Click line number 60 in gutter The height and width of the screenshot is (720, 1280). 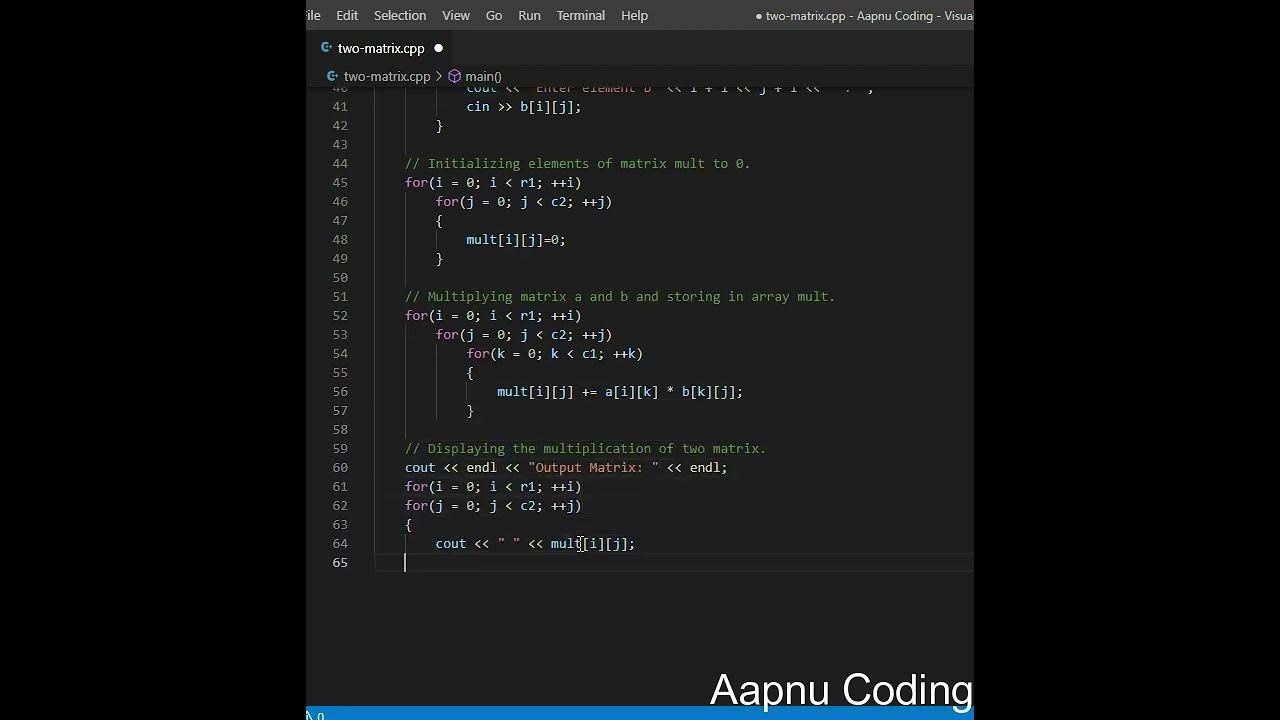click(339, 467)
